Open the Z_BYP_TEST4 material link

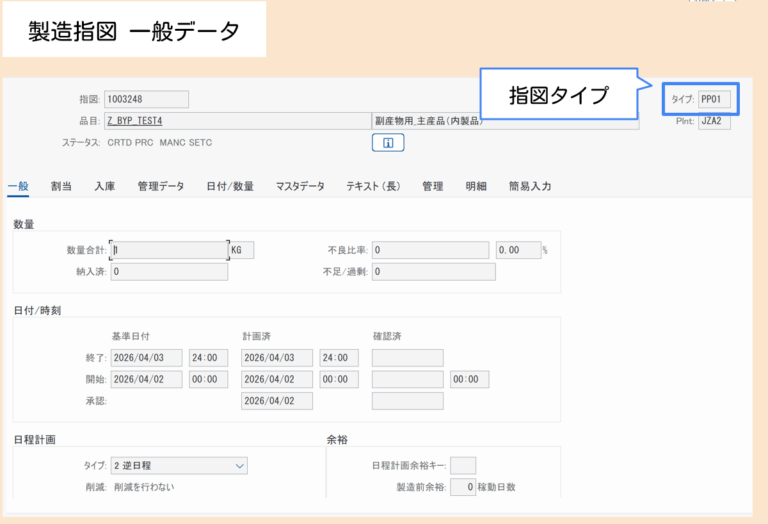(135, 121)
